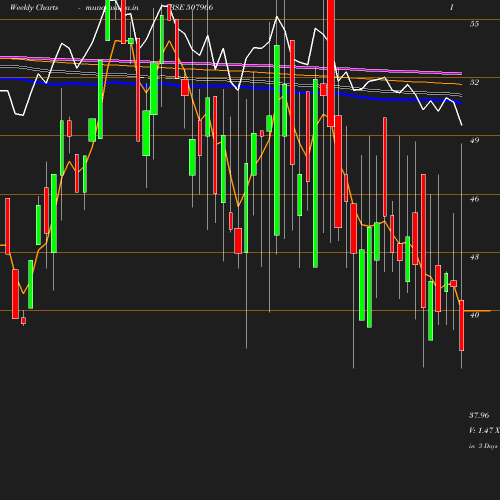Click the price axis label 52

pos(474,82)
